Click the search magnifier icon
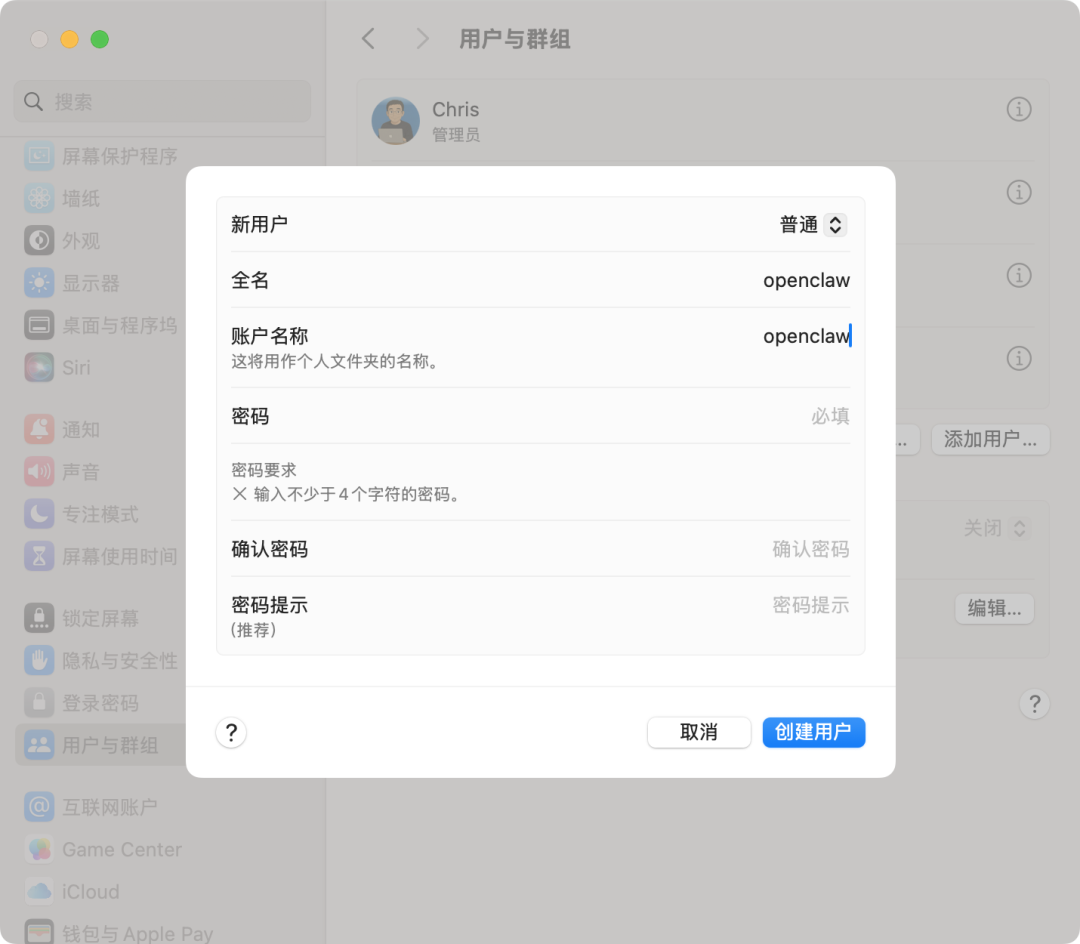Screen dimensions: 1080x944 pyautogui.click(x=33, y=102)
